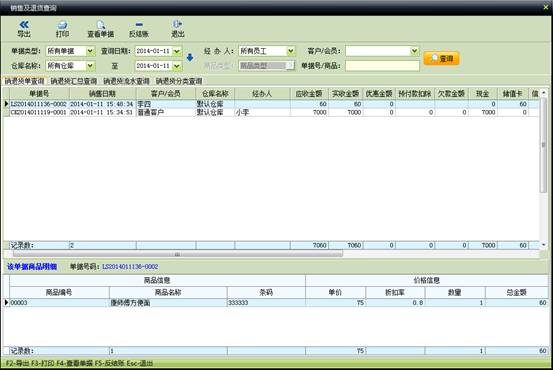Click the blue down arrow beside dates

pos(190,57)
